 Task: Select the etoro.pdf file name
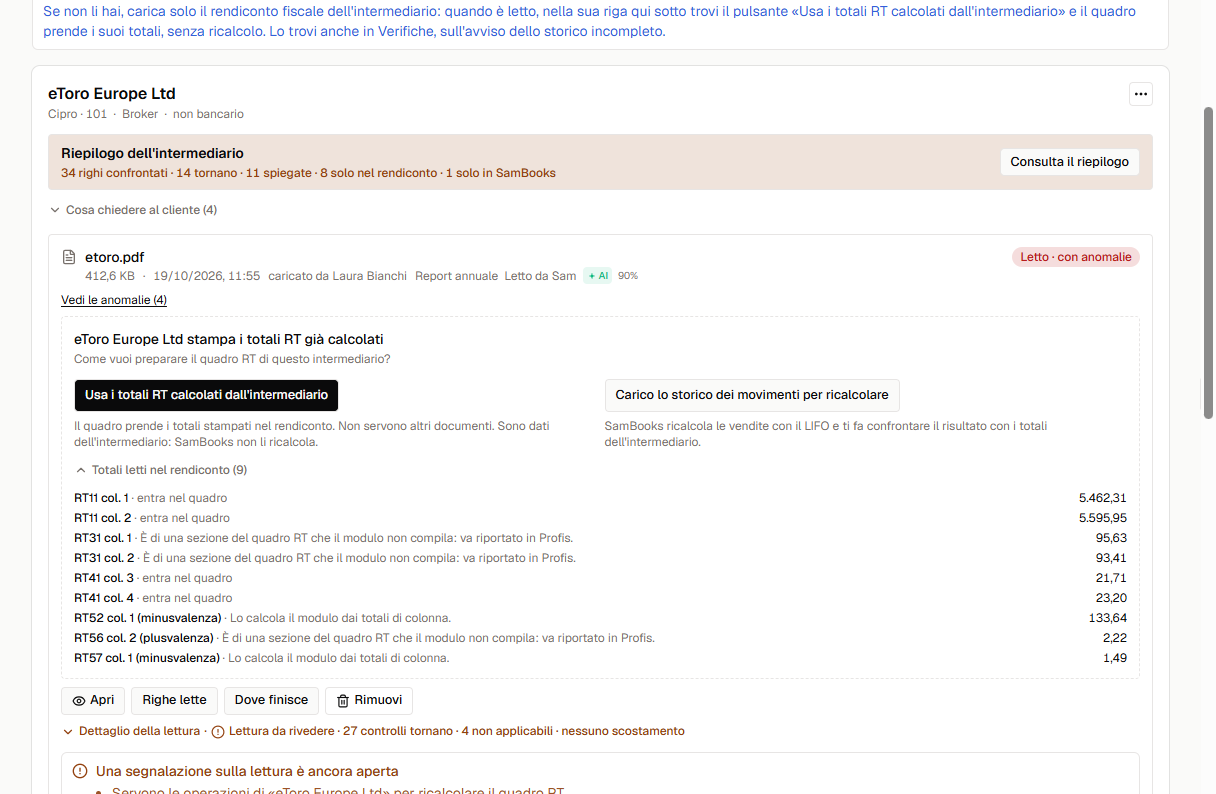[114, 257]
